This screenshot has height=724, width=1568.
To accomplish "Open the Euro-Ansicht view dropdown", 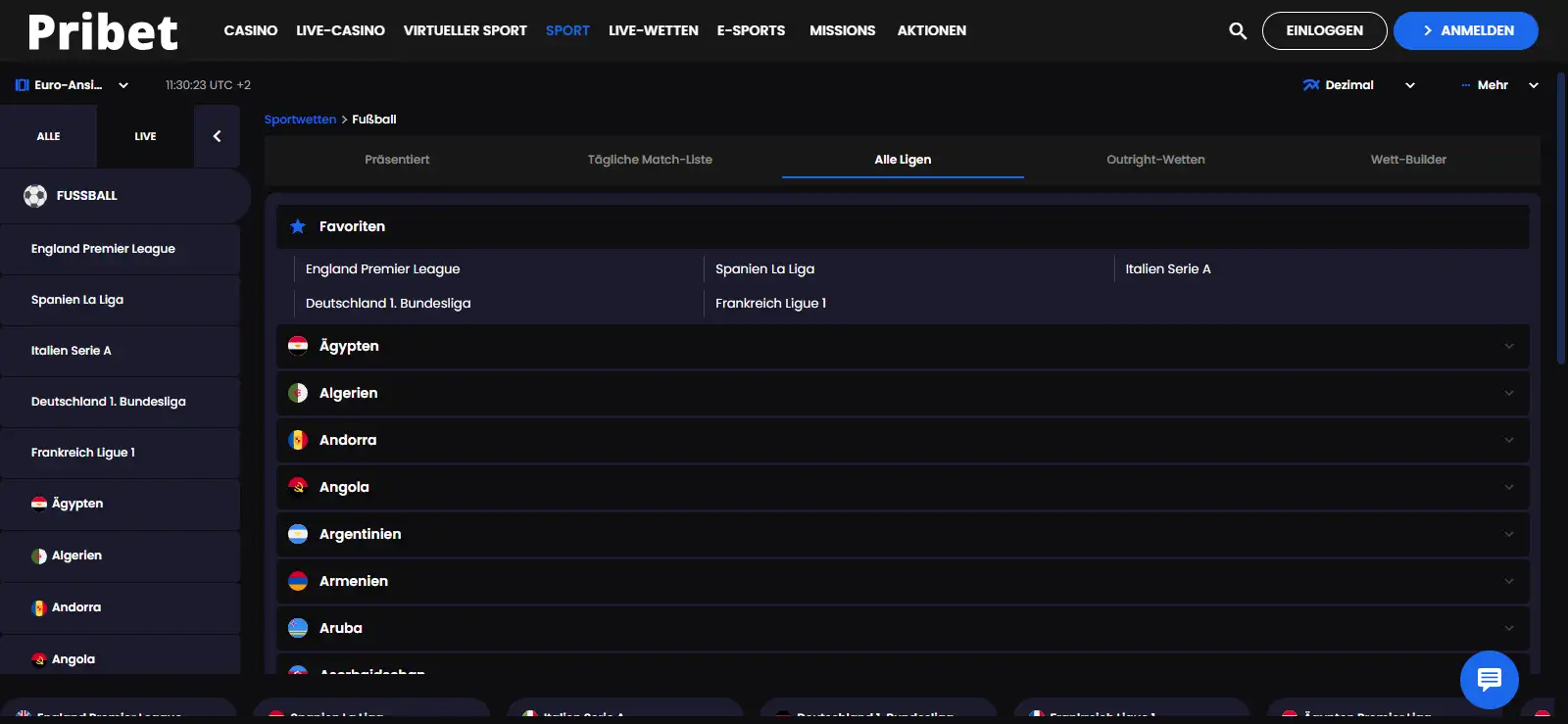I will click(x=73, y=85).
